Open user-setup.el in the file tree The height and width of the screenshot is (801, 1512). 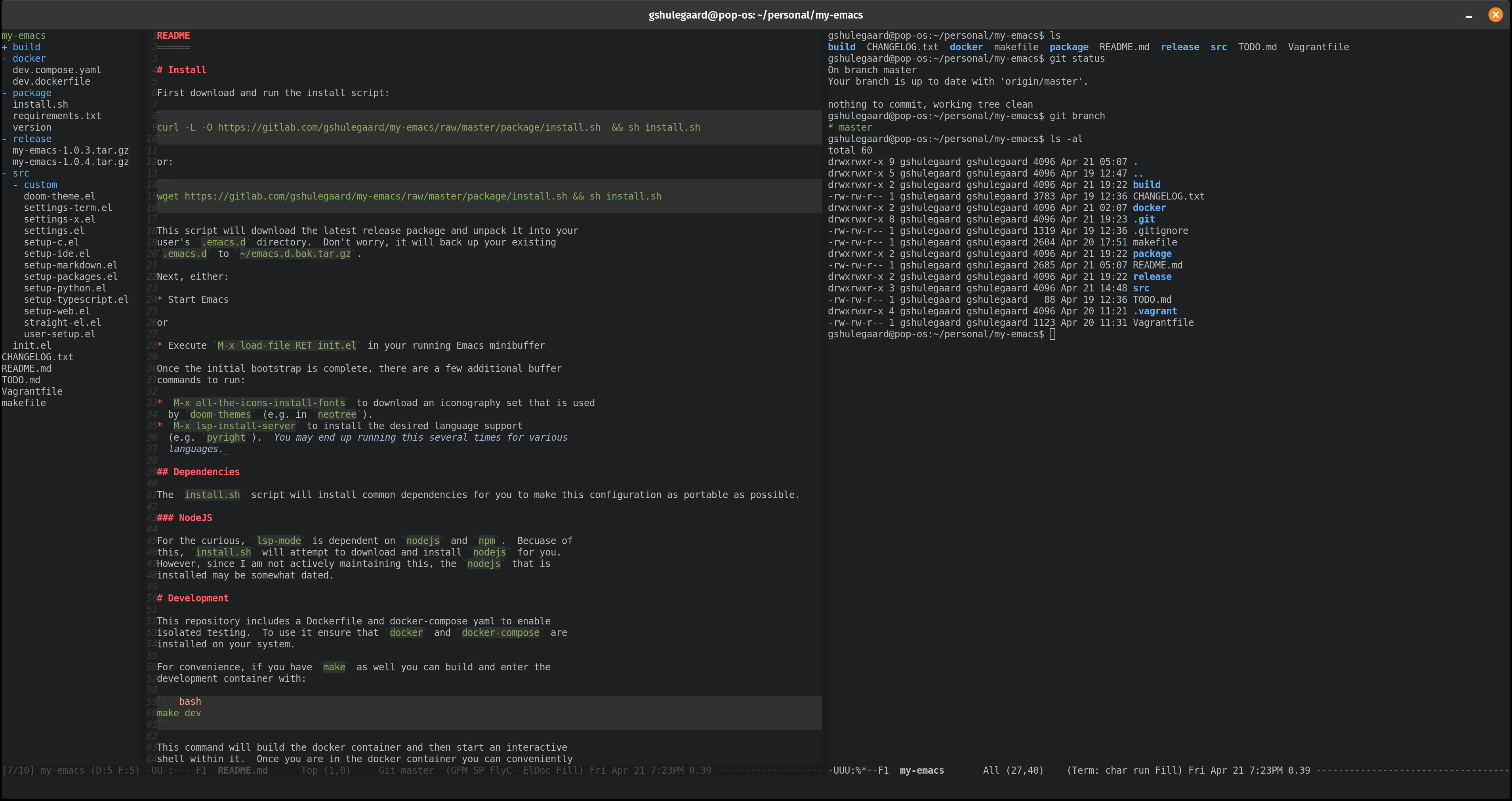point(60,334)
